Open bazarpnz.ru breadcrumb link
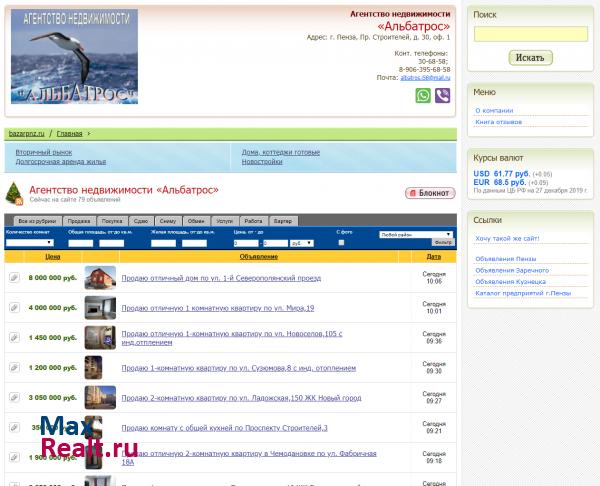Screen dimensions: 600x486 (x=26, y=134)
